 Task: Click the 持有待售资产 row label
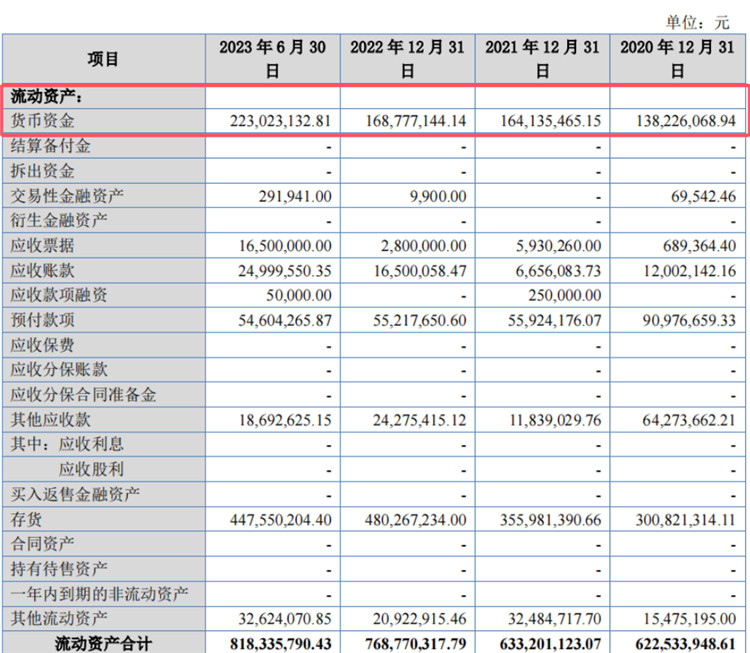tap(58, 569)
